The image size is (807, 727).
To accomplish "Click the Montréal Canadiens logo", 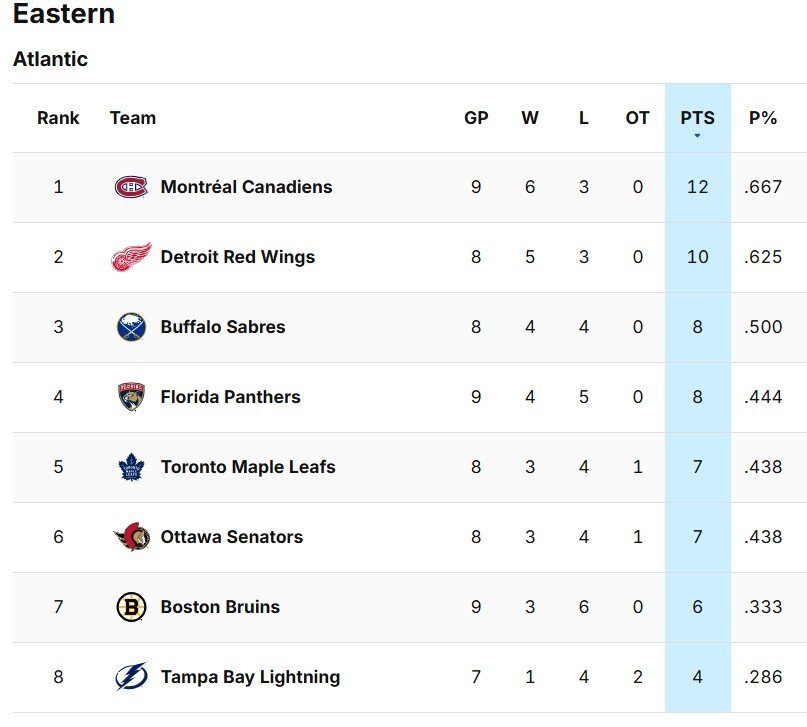I will coord(131,187).
